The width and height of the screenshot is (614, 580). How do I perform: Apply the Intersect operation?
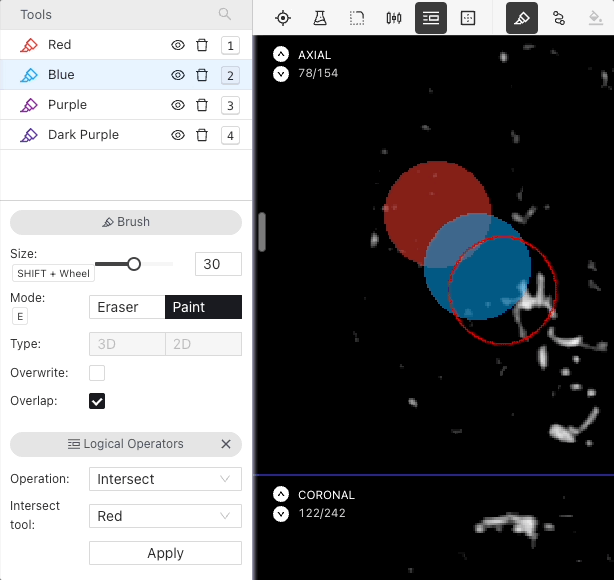[x=165, y=553]
